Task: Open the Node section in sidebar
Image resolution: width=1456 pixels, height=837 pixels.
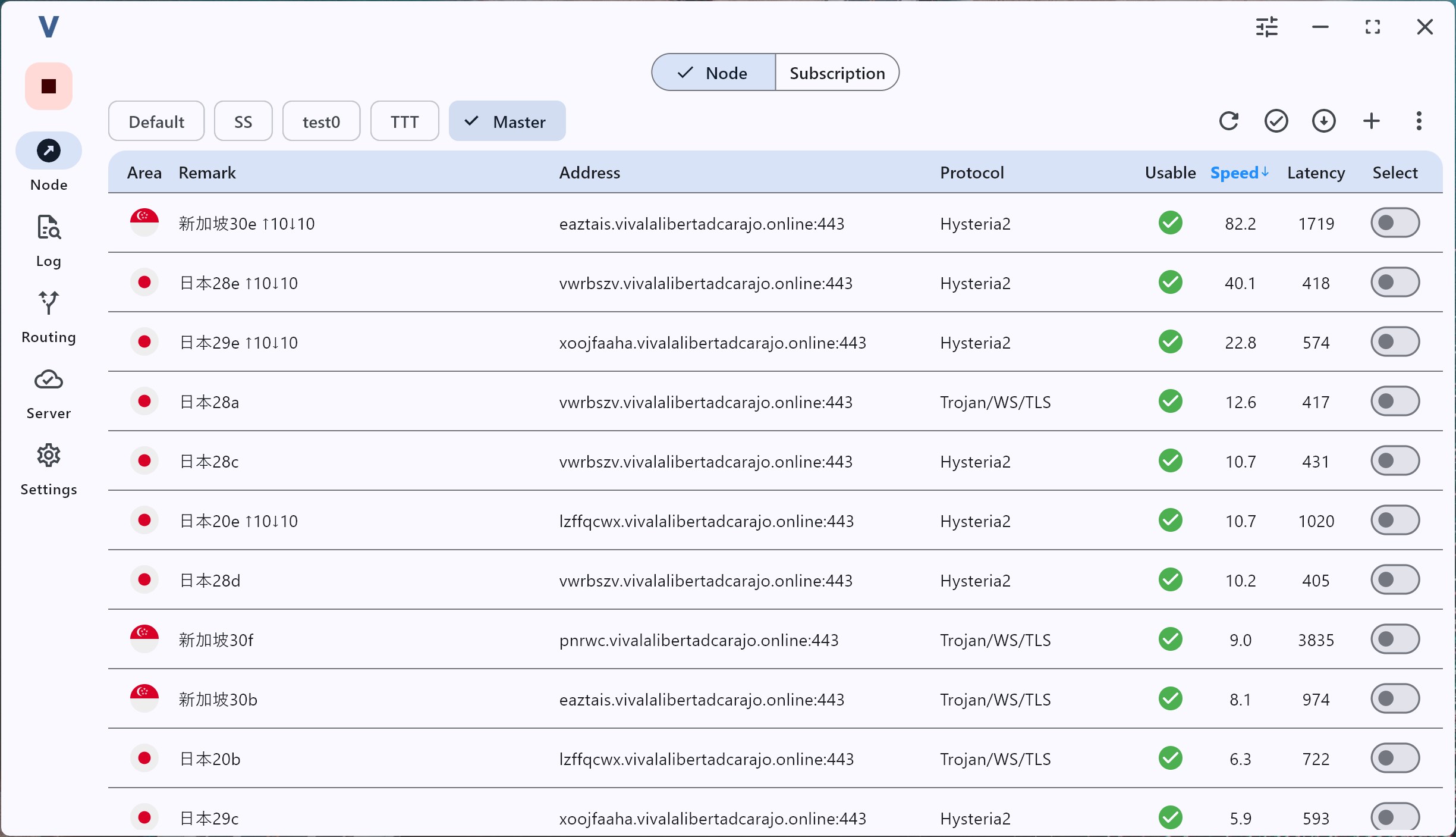Action: [x=49, y=162]
